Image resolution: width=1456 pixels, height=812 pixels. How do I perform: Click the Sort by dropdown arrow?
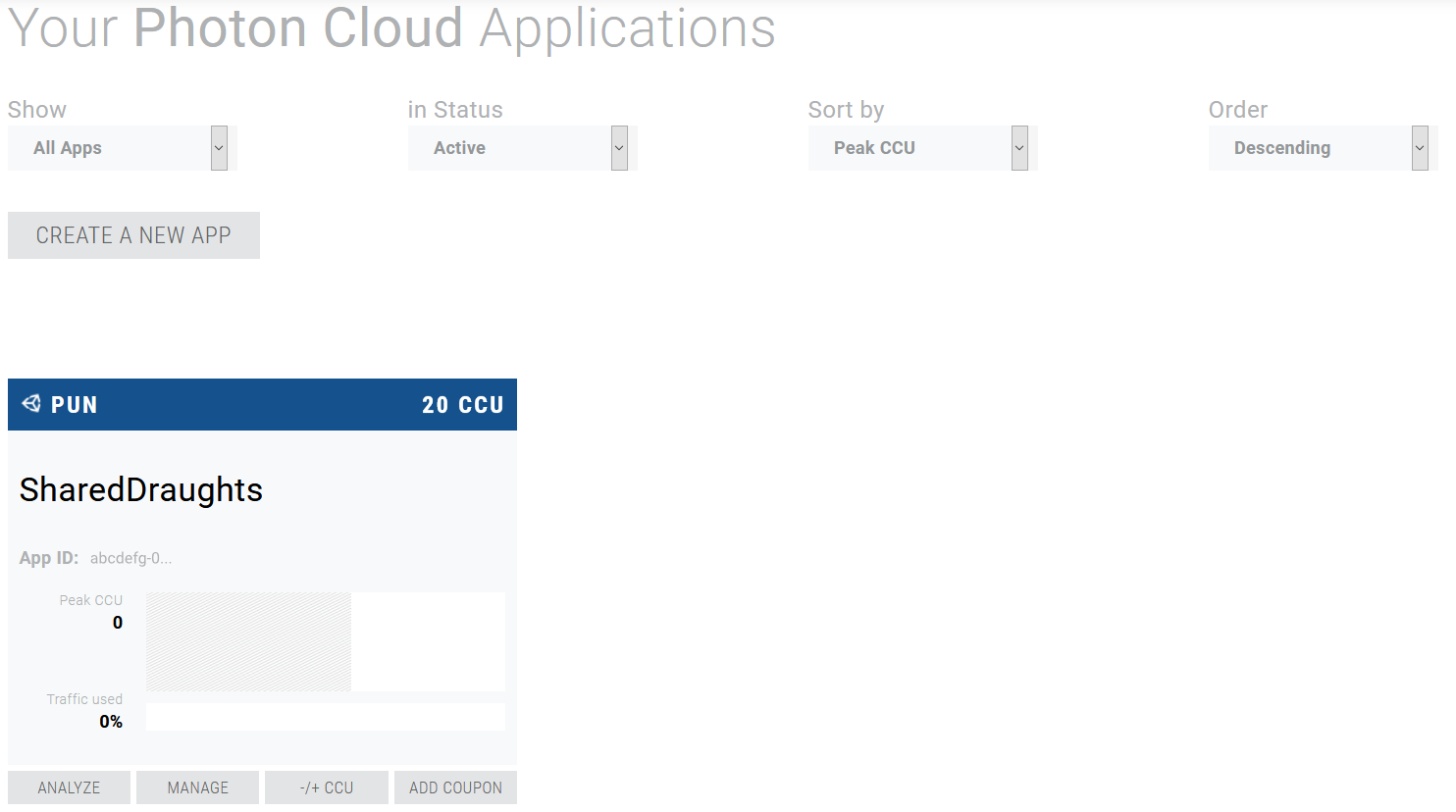(1019, 148)
